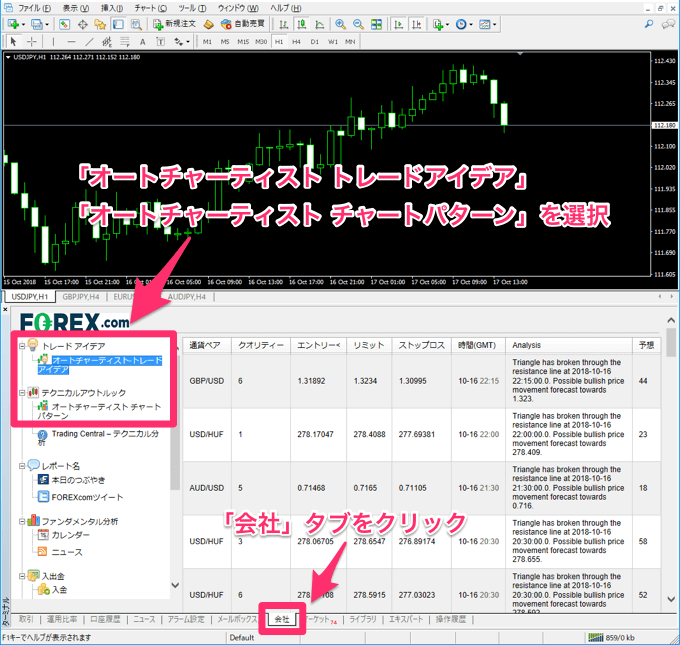Toggle the Market Watch window icon
This screenshot has height=645, width=680.
point(65,24)
